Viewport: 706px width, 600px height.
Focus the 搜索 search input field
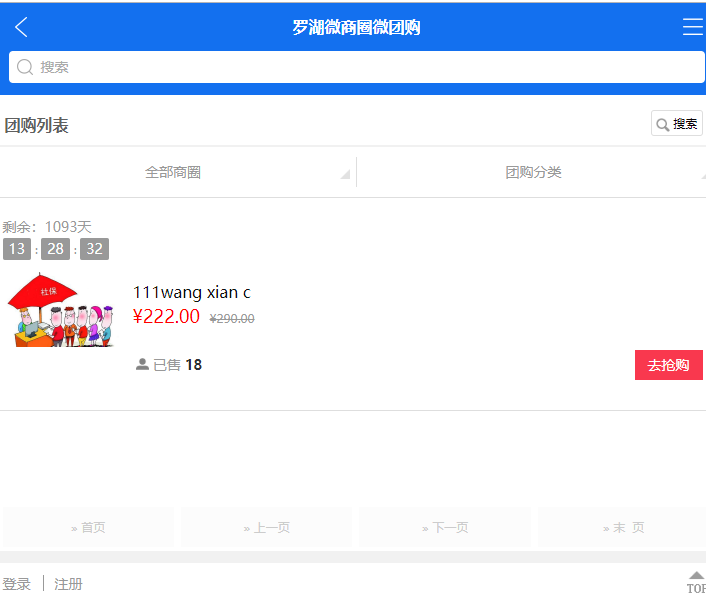coord(357,67)
